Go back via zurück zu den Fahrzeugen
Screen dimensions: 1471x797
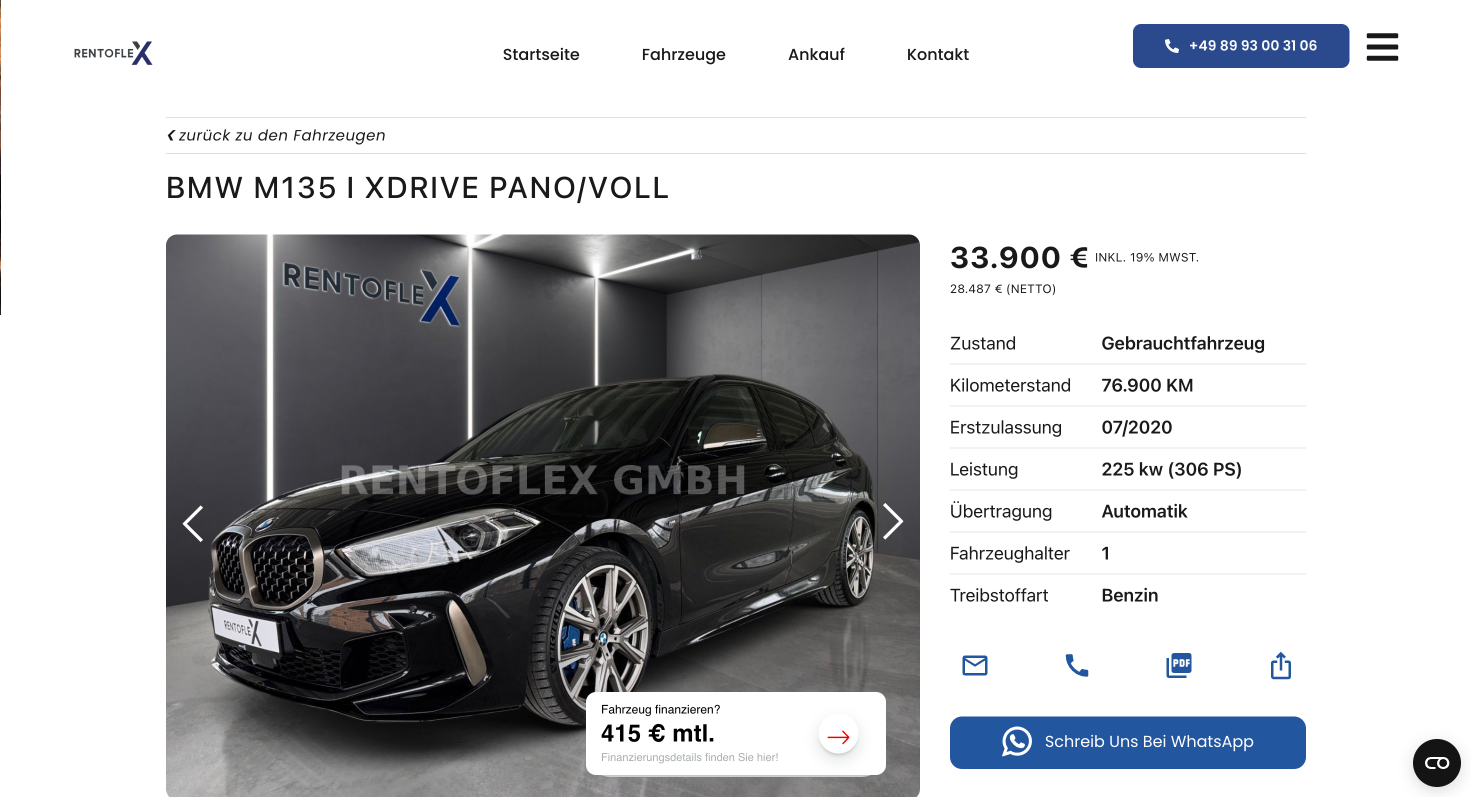[x=276, y=135]
